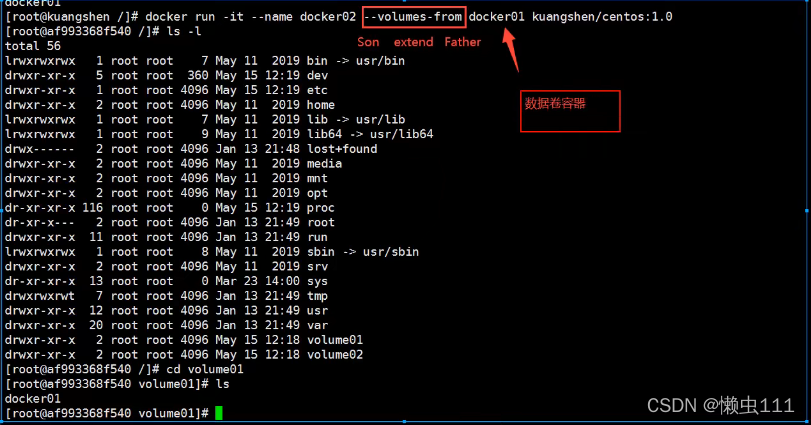Click the 'etc' directory name

317,90
